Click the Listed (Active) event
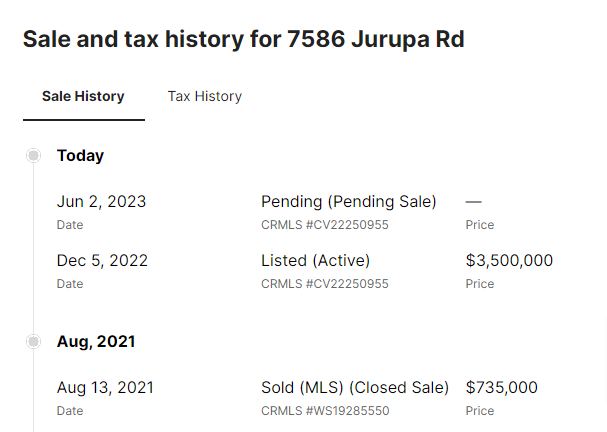 coord(315,260)
